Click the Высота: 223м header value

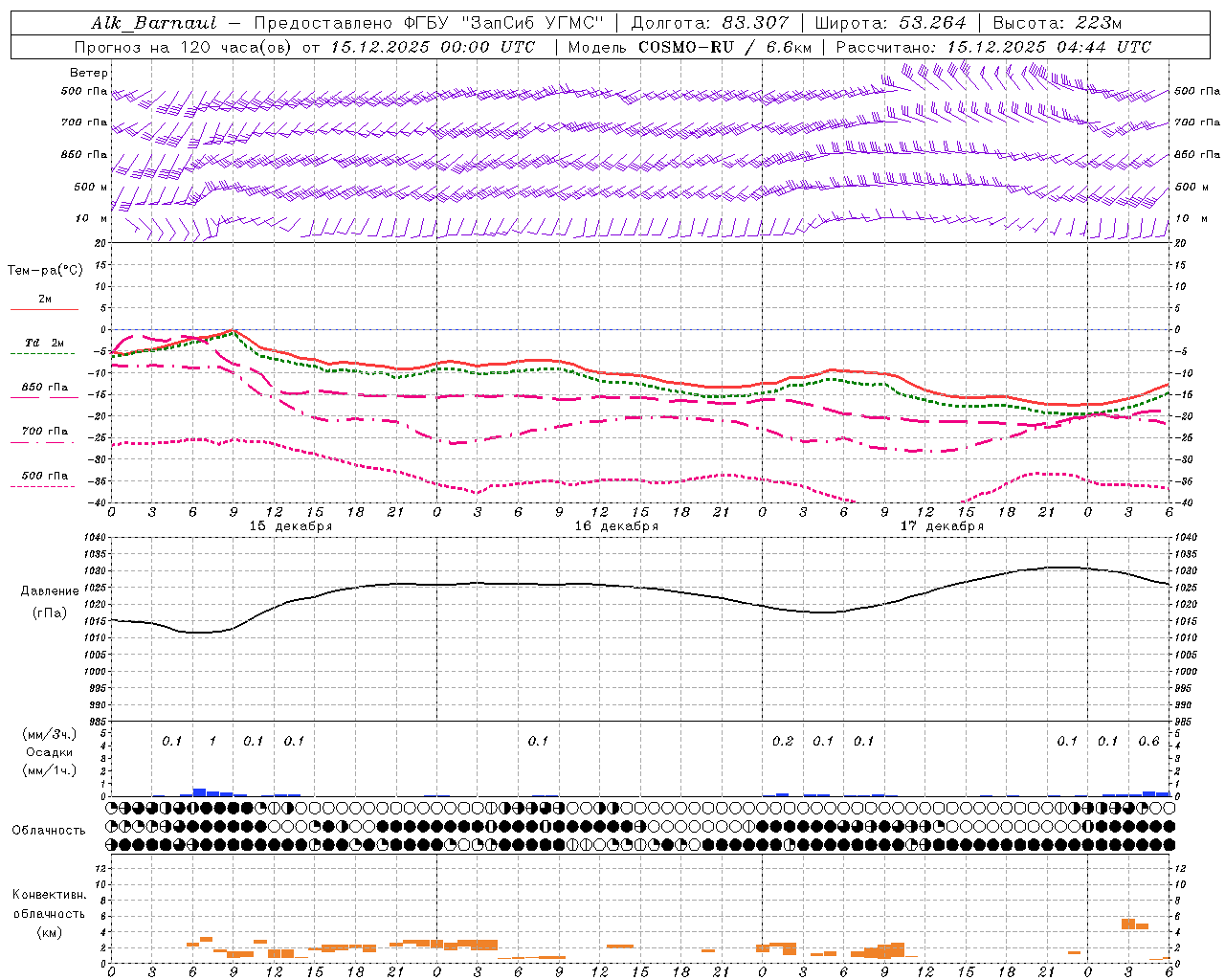[1058, 23]
